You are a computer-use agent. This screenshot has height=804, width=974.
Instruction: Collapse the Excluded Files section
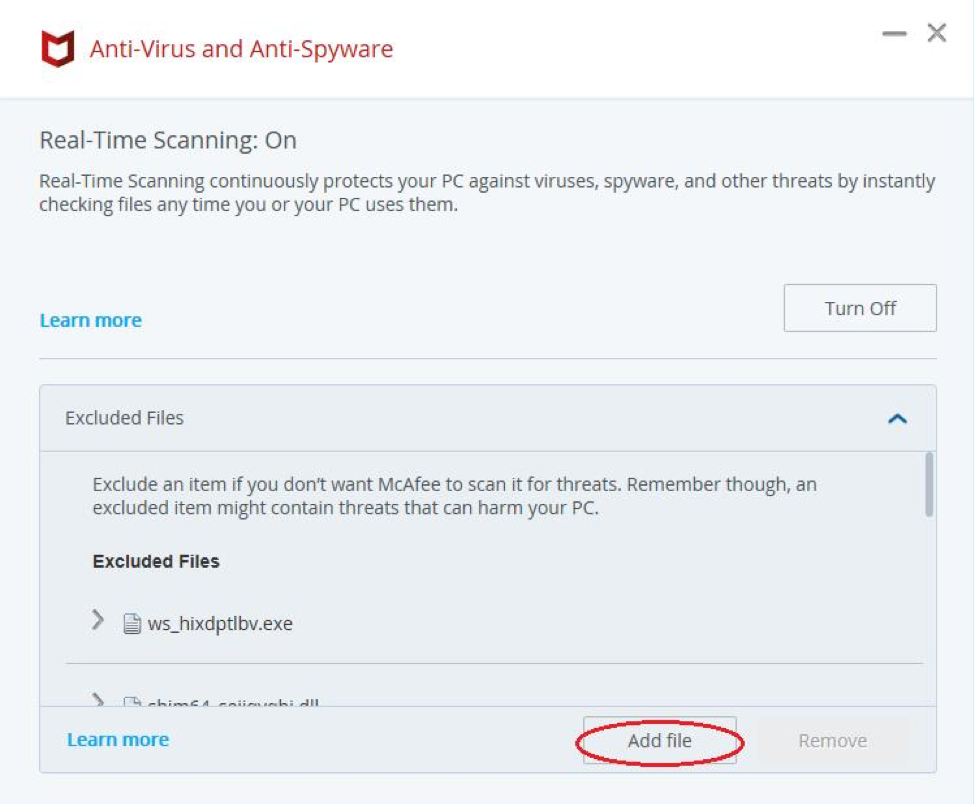pos(899,418)
